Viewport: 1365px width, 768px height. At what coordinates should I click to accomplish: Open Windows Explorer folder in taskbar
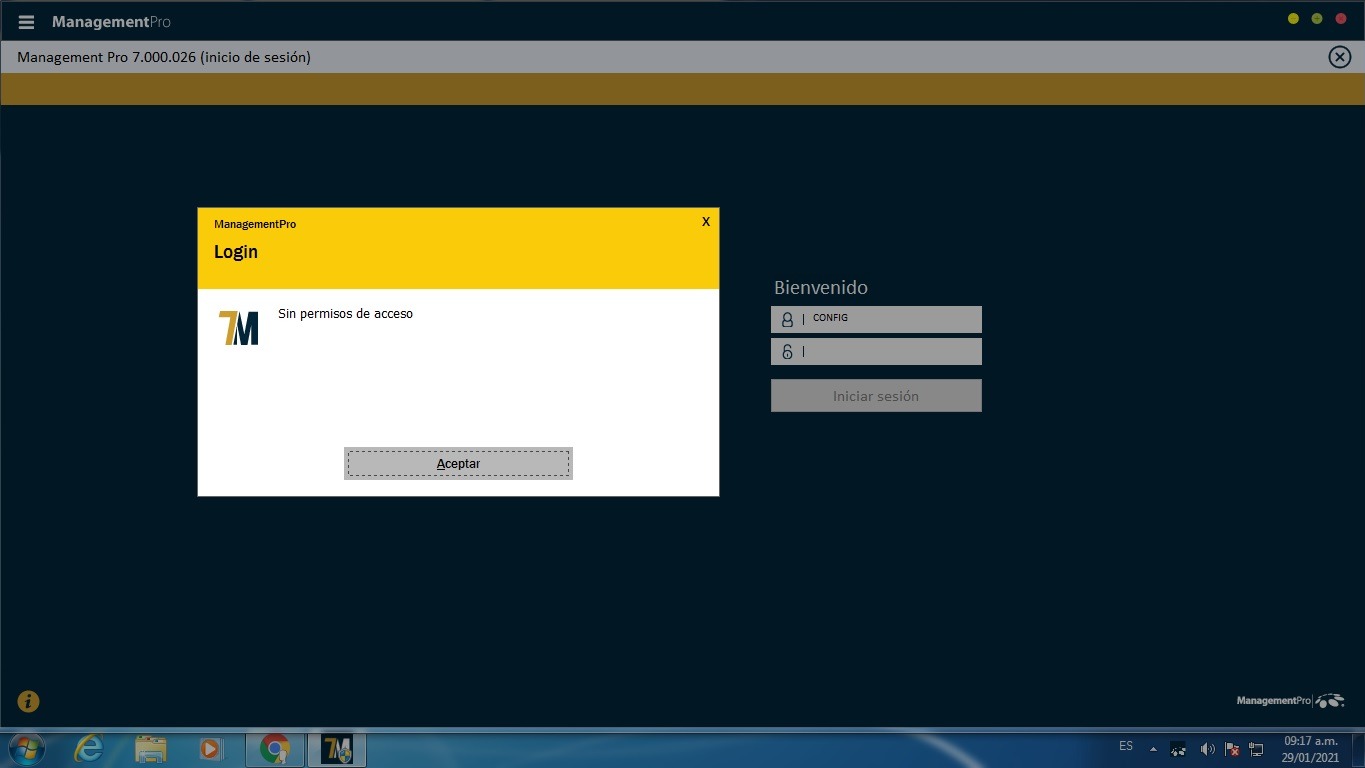(151, 748)
